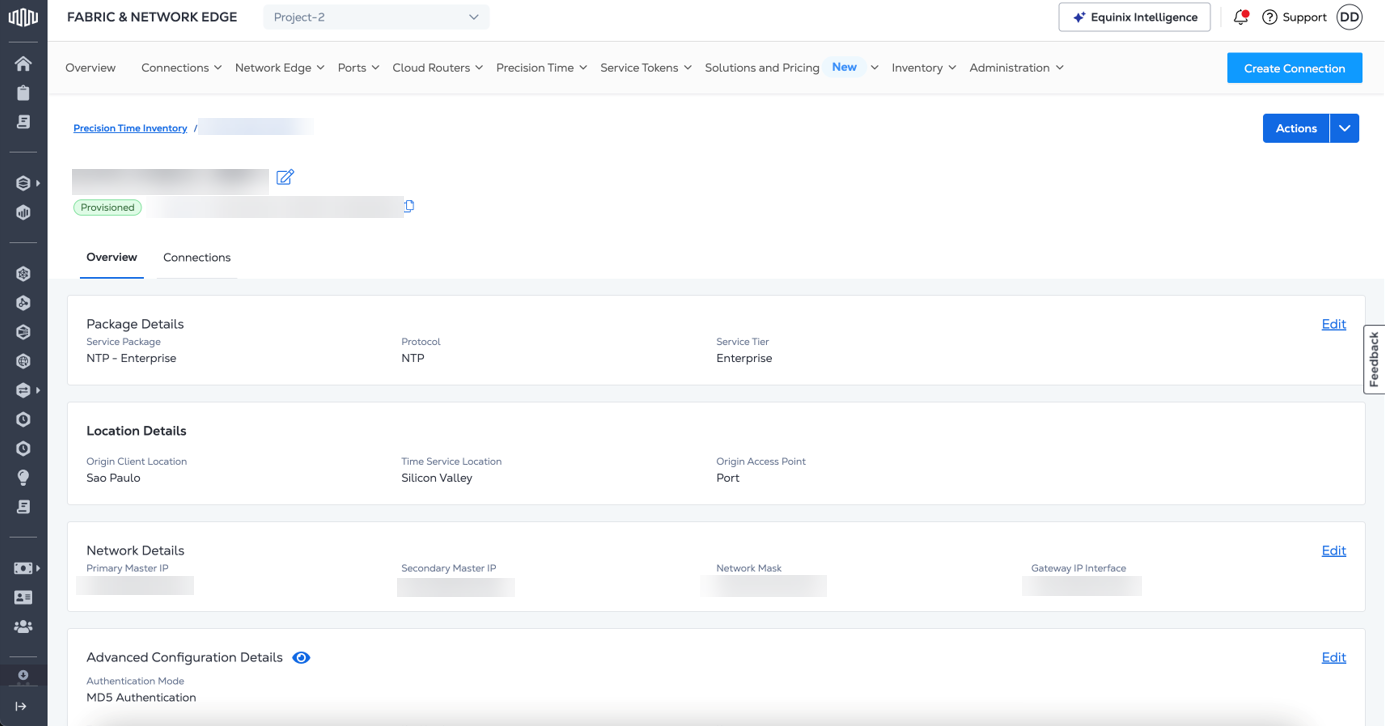Expand the Administration menu

(1016, 68)
